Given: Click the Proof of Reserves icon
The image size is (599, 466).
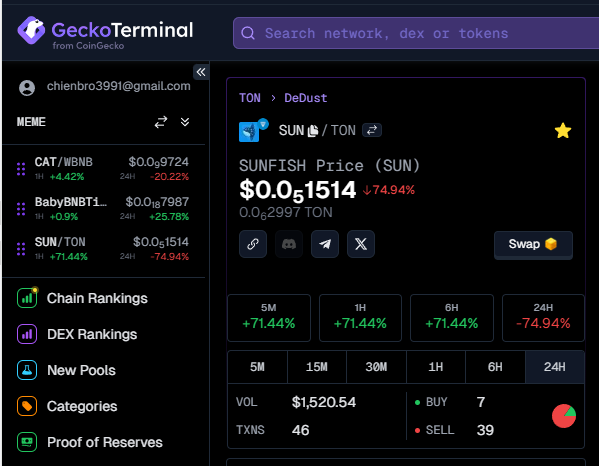Looking at the screenshot, I should point(27,442).
